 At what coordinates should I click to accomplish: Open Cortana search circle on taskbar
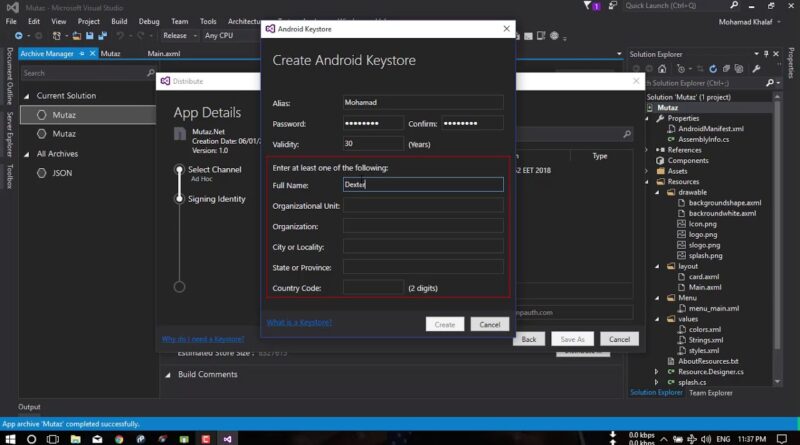(32, 439)
